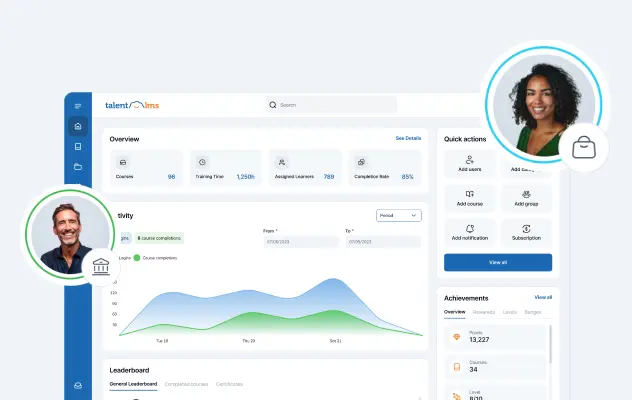
Task: Open the folder icon in sidebar
Action: (x=78, y=167)
